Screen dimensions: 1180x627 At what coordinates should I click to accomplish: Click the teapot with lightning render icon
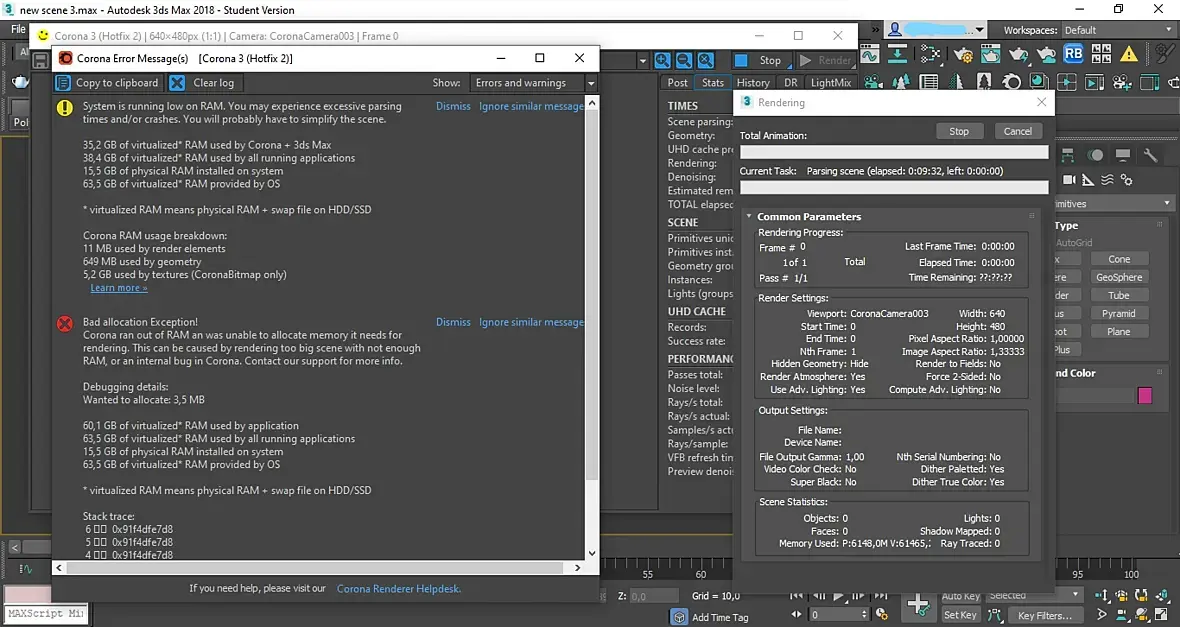(1017, 55)
